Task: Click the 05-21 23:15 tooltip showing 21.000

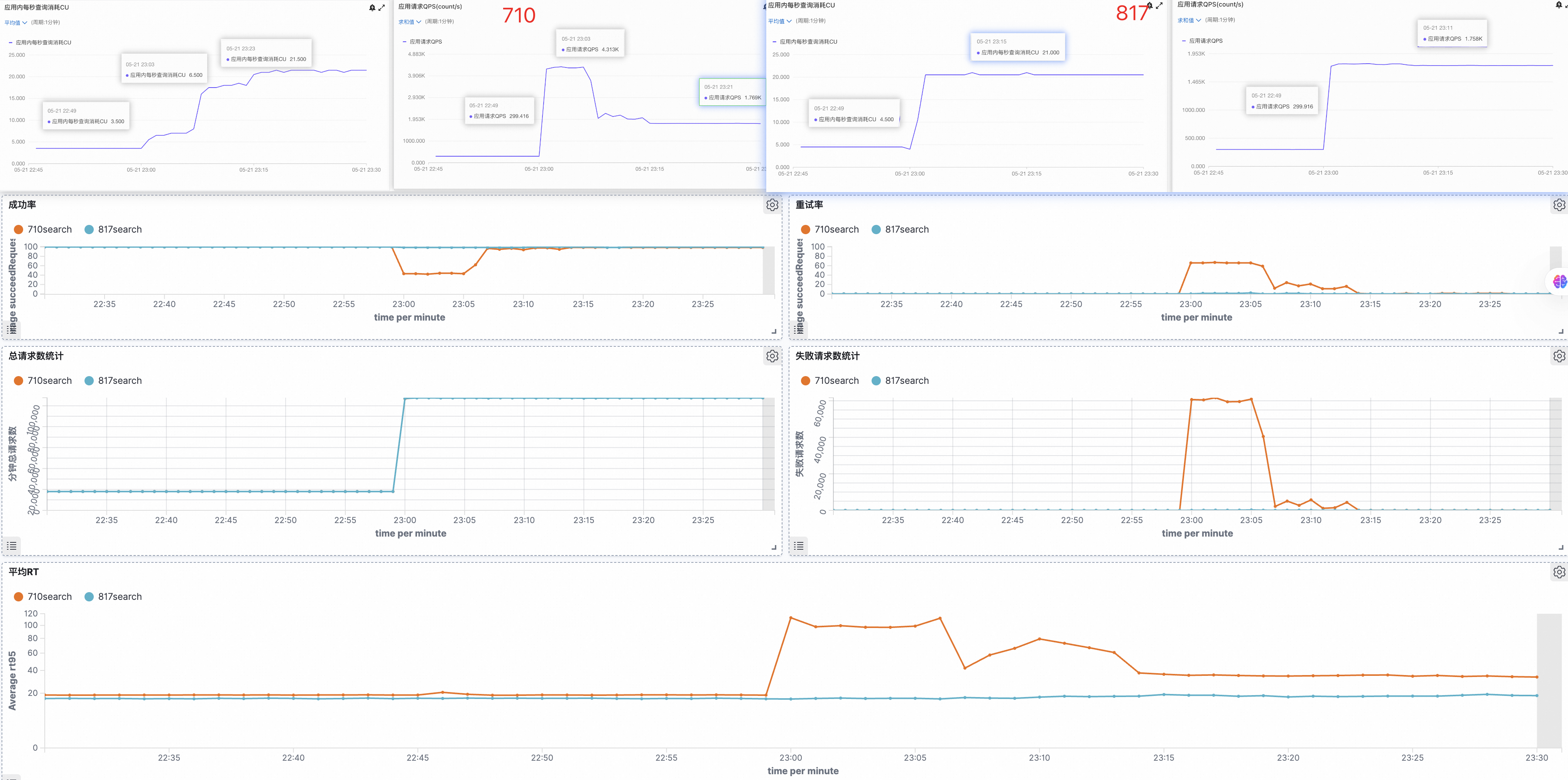Action: coord(1018,47)
